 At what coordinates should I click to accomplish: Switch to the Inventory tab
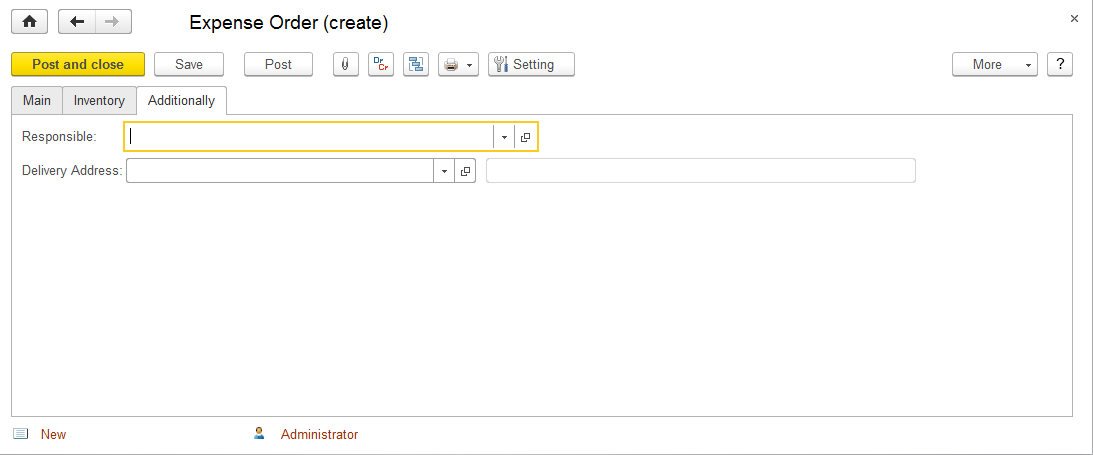click(x=99, y=100)
